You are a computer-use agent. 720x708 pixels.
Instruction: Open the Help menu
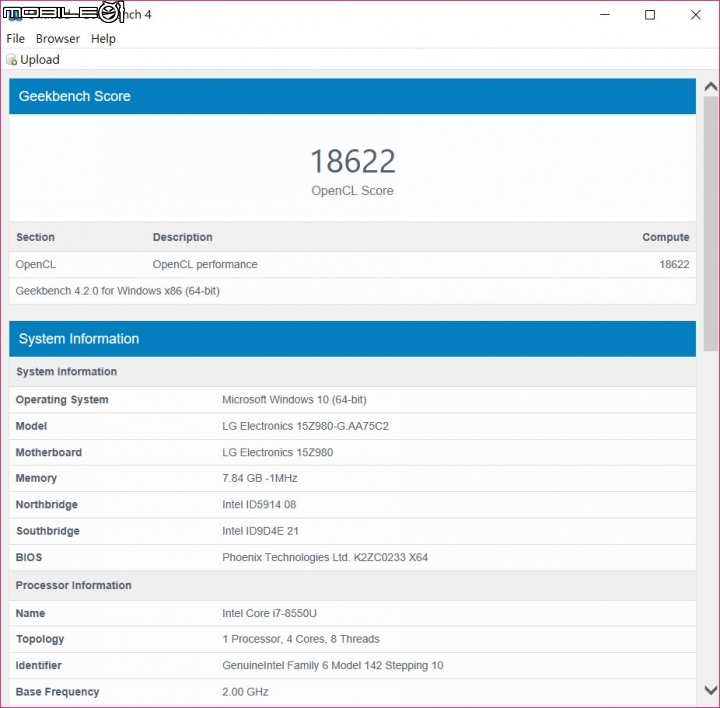coord(103,39)
